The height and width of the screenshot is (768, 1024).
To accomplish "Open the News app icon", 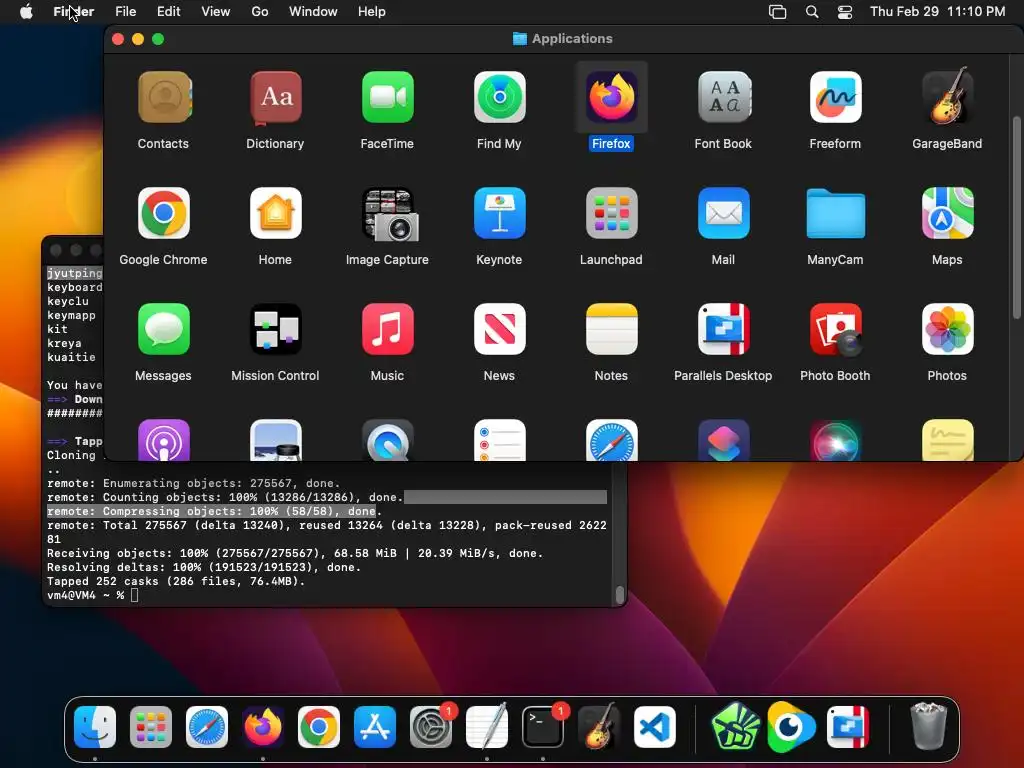I will tap(500, 329).
